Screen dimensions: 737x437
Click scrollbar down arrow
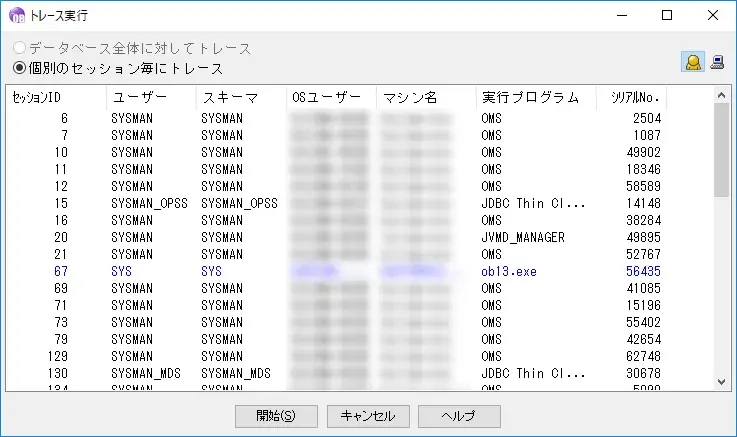click(721, 381)
